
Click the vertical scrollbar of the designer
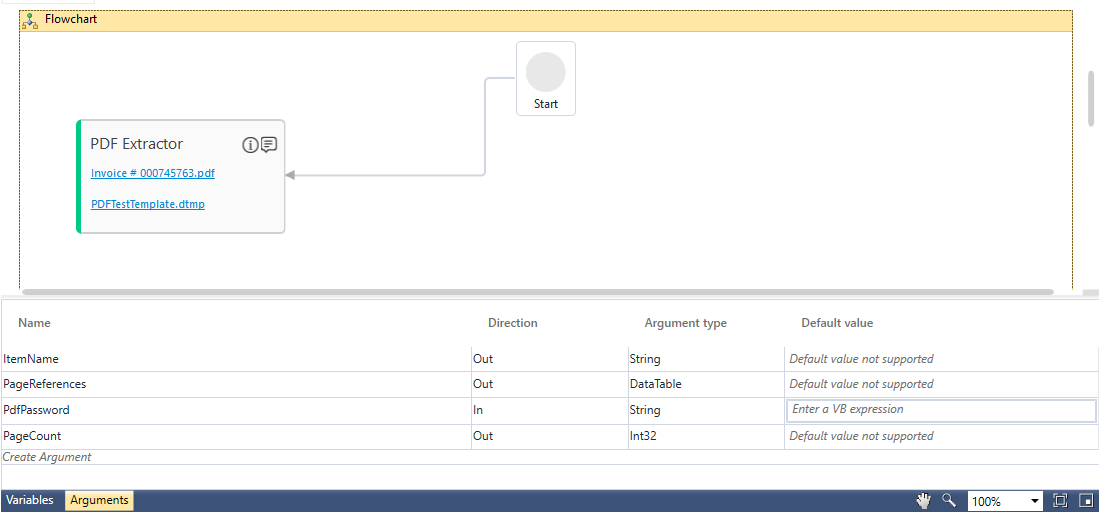click(x=1091, y=98)
